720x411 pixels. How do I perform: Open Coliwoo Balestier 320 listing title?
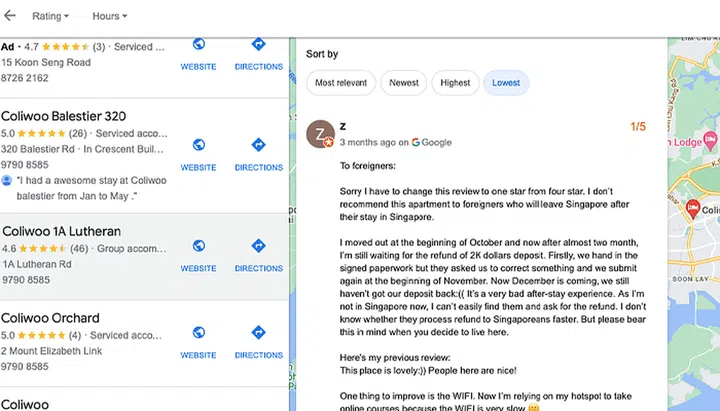63,116
